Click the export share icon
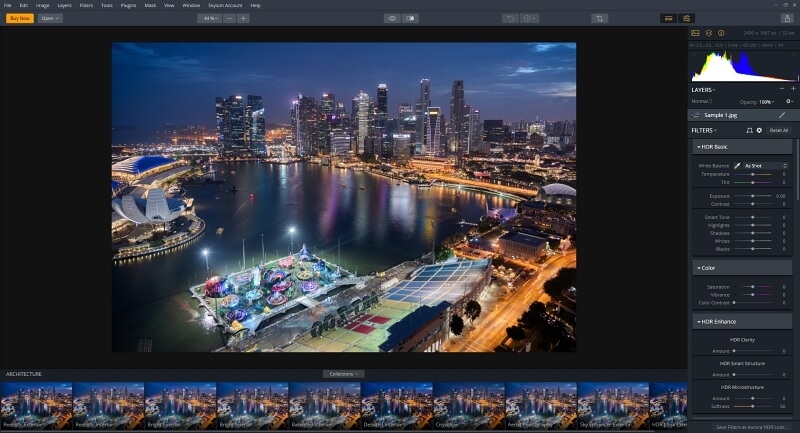 (x=787, y=18)
